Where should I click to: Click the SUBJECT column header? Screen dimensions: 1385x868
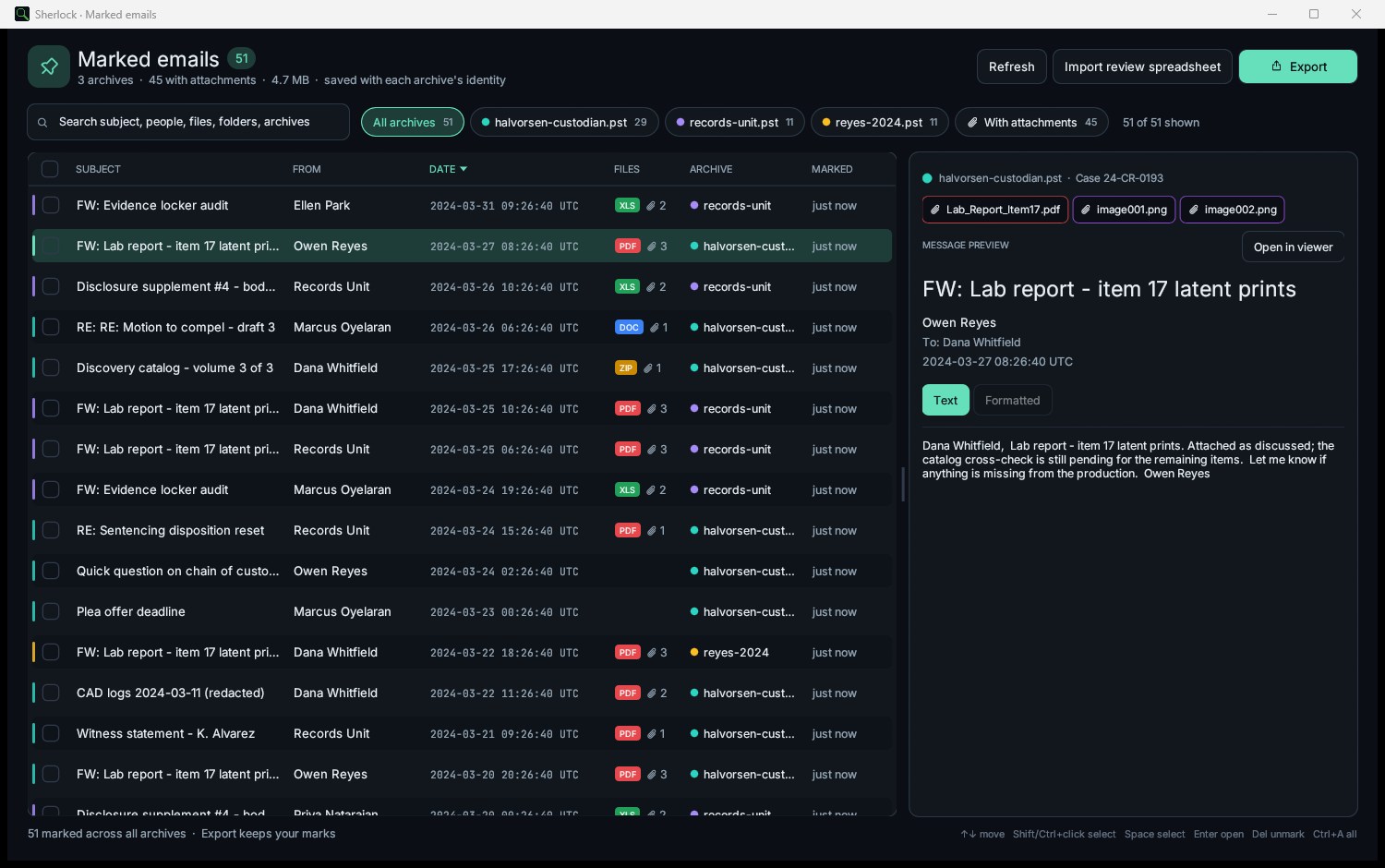pos(98,169)
